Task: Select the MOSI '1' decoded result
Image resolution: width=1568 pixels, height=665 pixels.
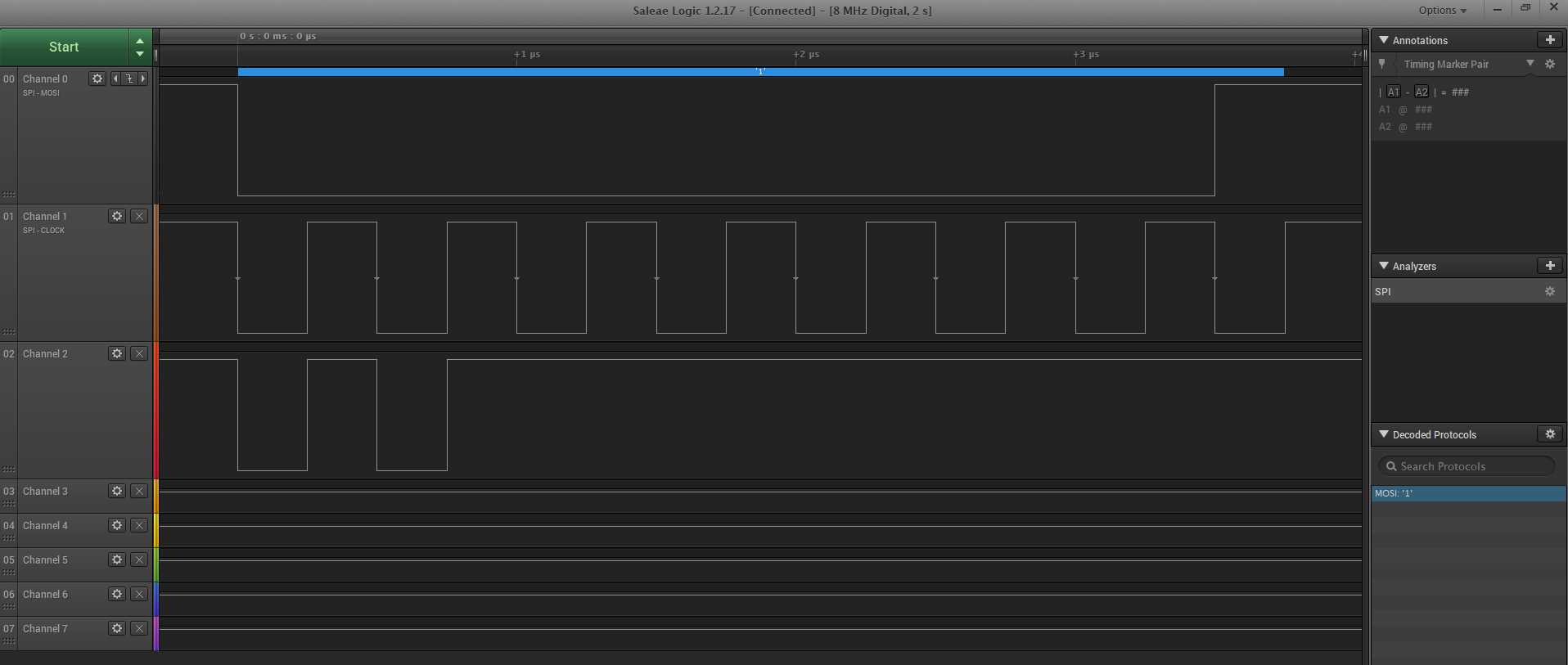Action: click(x=1468, y=493)
